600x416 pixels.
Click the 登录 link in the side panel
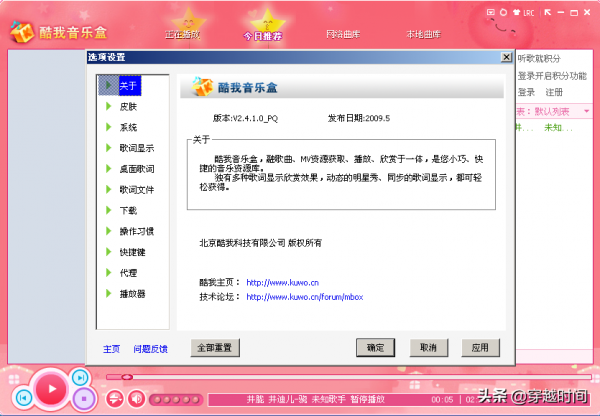[526, 92]
